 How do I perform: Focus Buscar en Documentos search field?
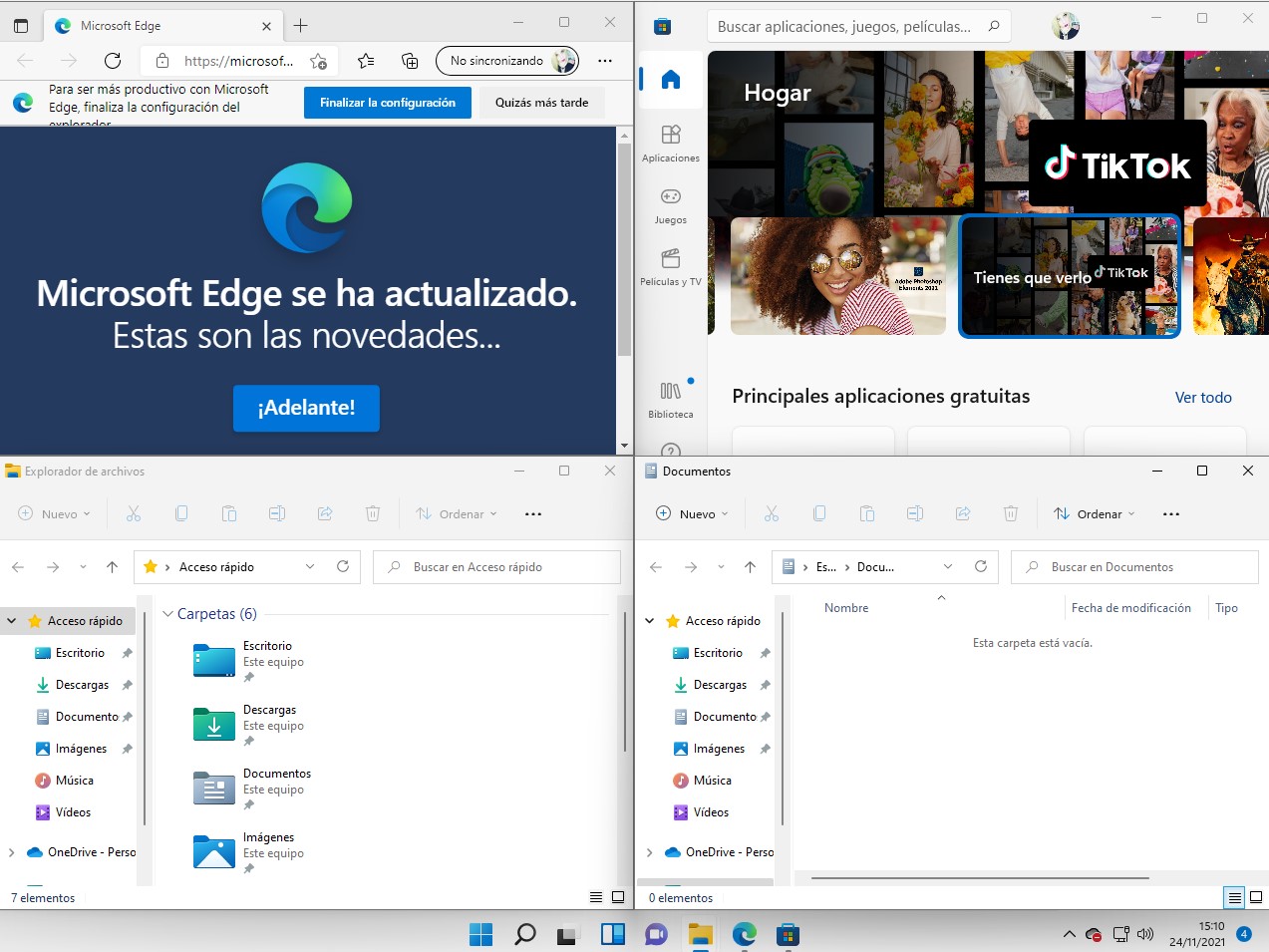[x=1134, y=566]
